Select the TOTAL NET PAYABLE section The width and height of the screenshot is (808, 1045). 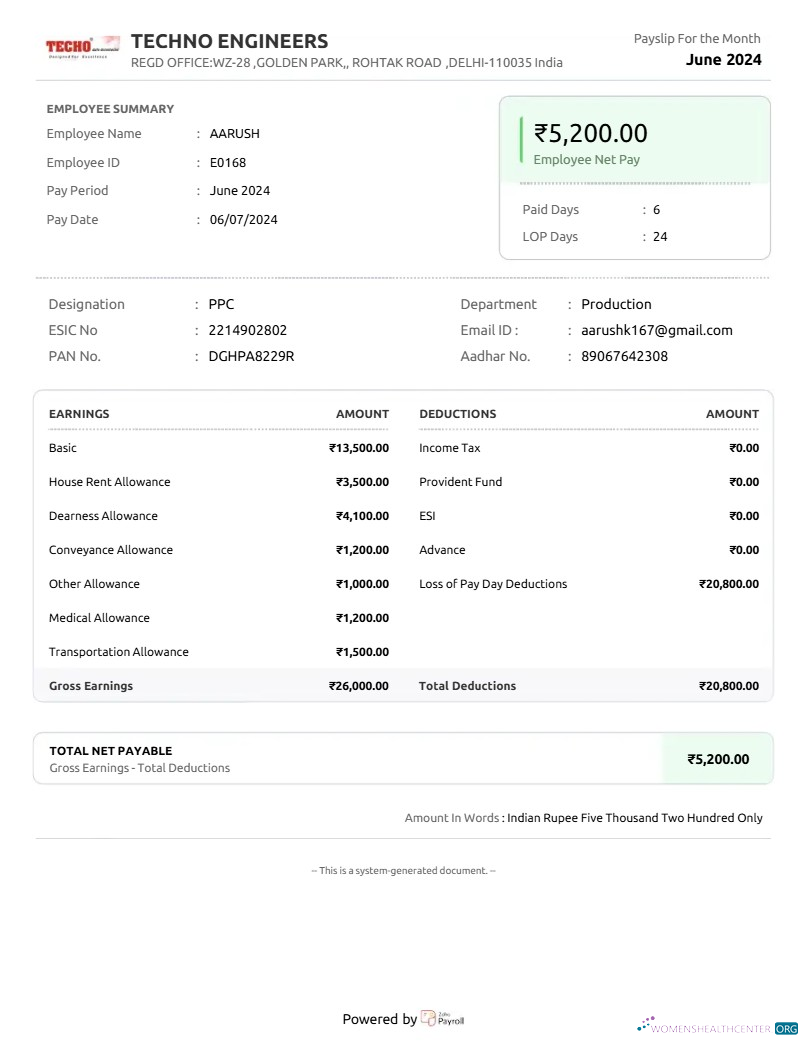110,751
